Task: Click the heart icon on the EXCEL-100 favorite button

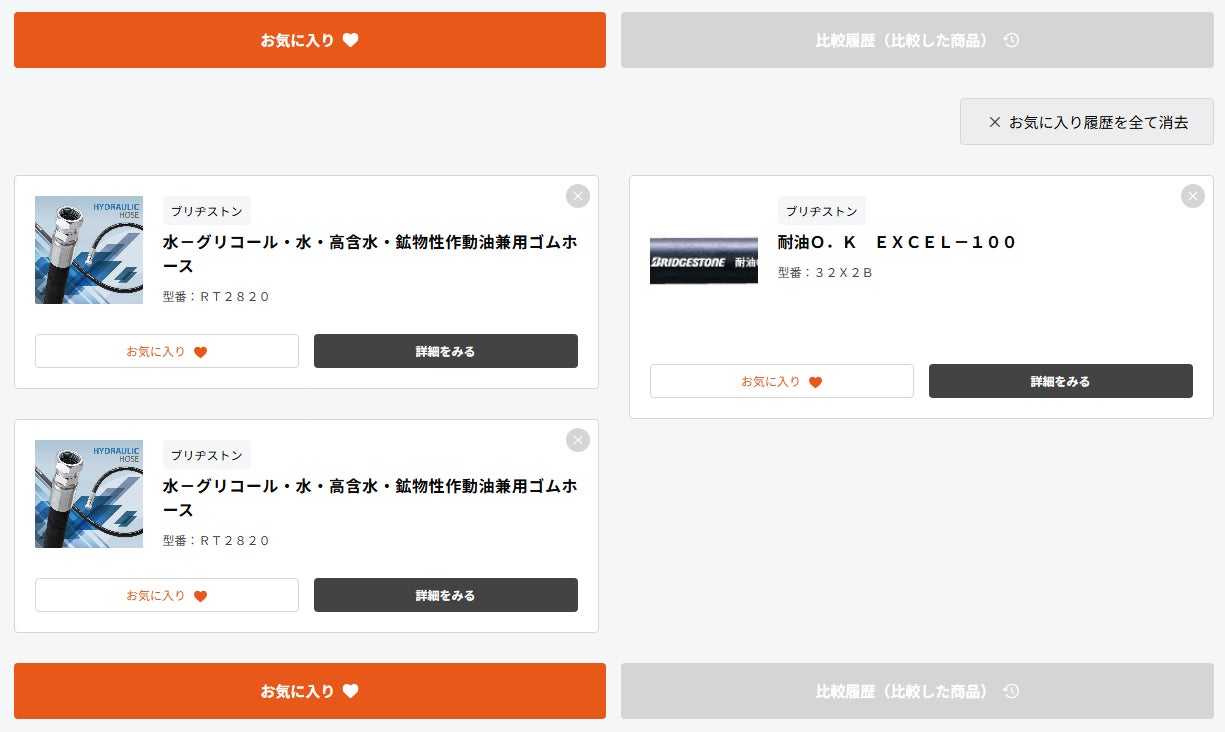Action: point(815,382)
